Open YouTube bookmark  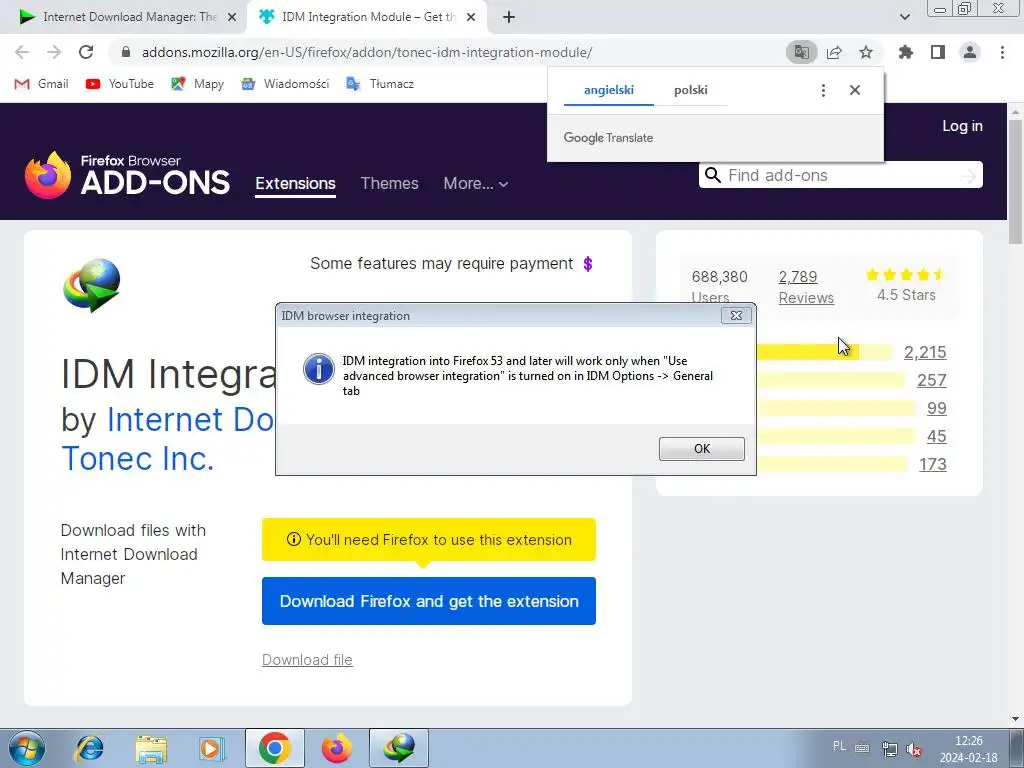click(120, 84)
